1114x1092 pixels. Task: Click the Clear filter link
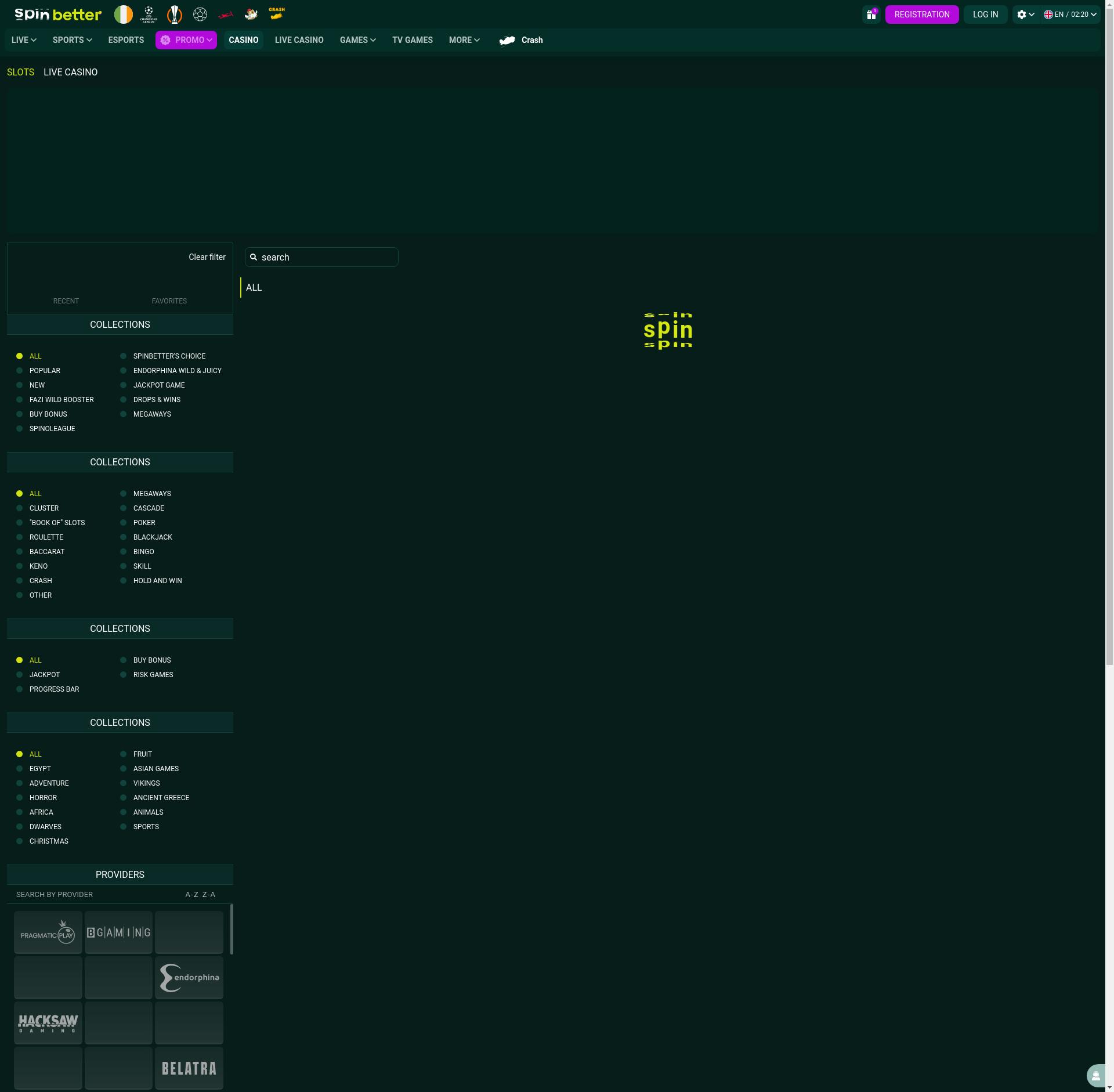pos(207,257)
